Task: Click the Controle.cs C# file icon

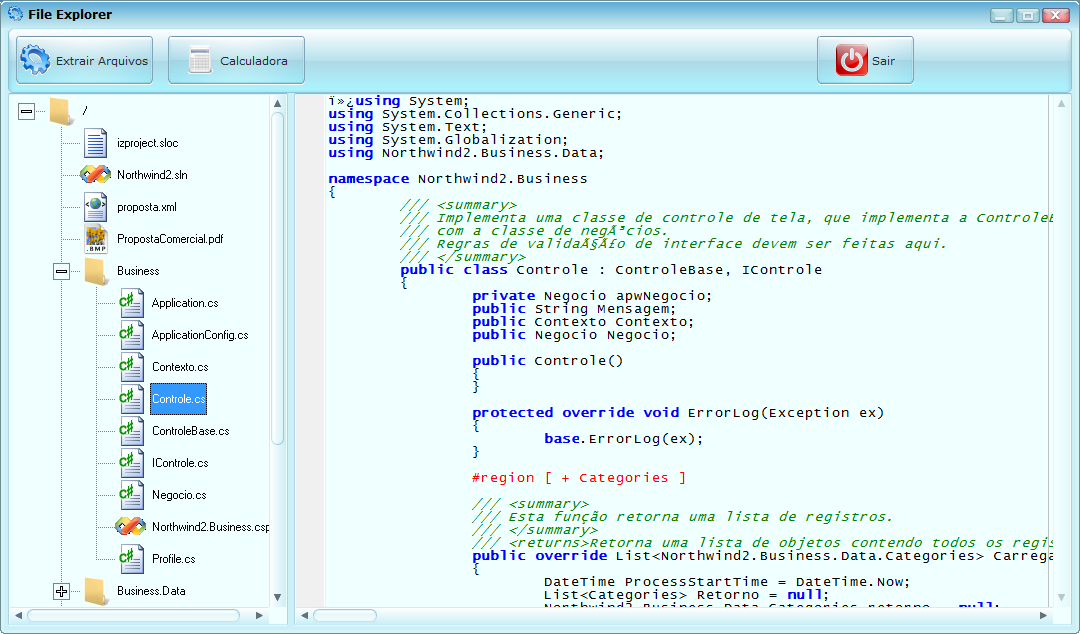Action: (131, 399)
